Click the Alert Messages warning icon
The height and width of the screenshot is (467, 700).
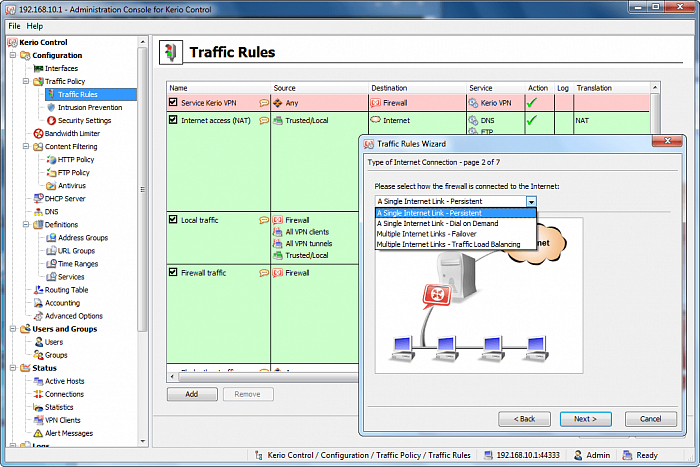(x=38, y=433)
